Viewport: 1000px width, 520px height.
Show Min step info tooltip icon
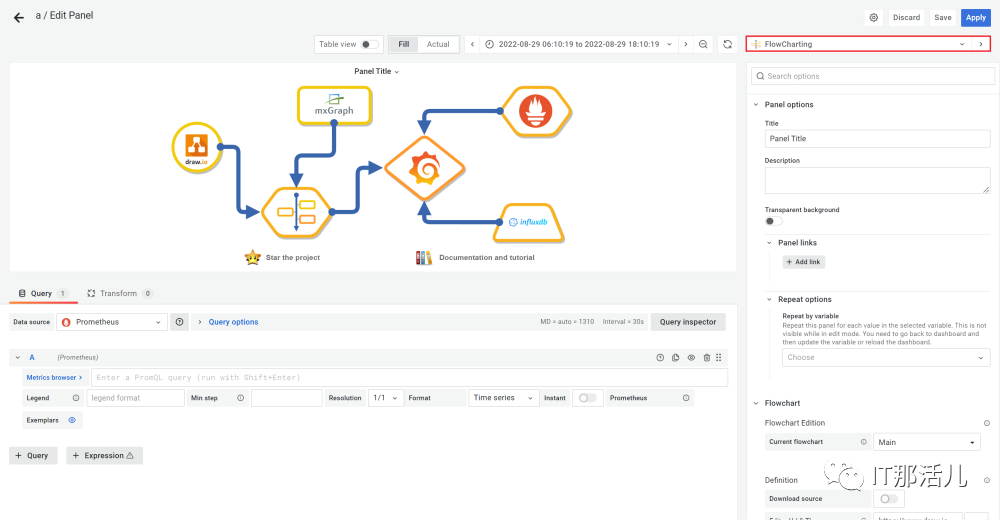[240, 397]
